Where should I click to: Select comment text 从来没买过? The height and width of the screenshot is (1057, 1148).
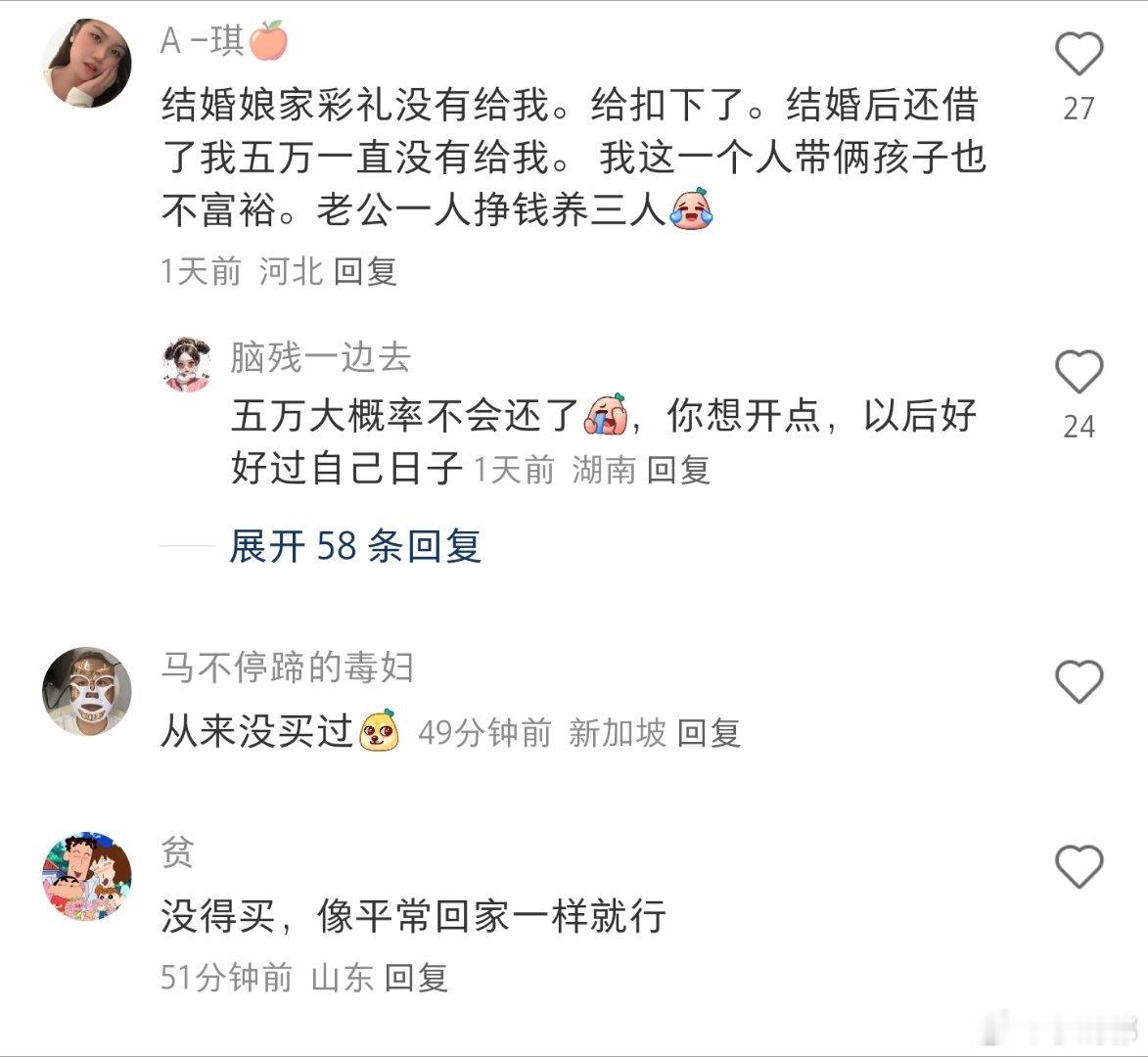tap(257, 731)
